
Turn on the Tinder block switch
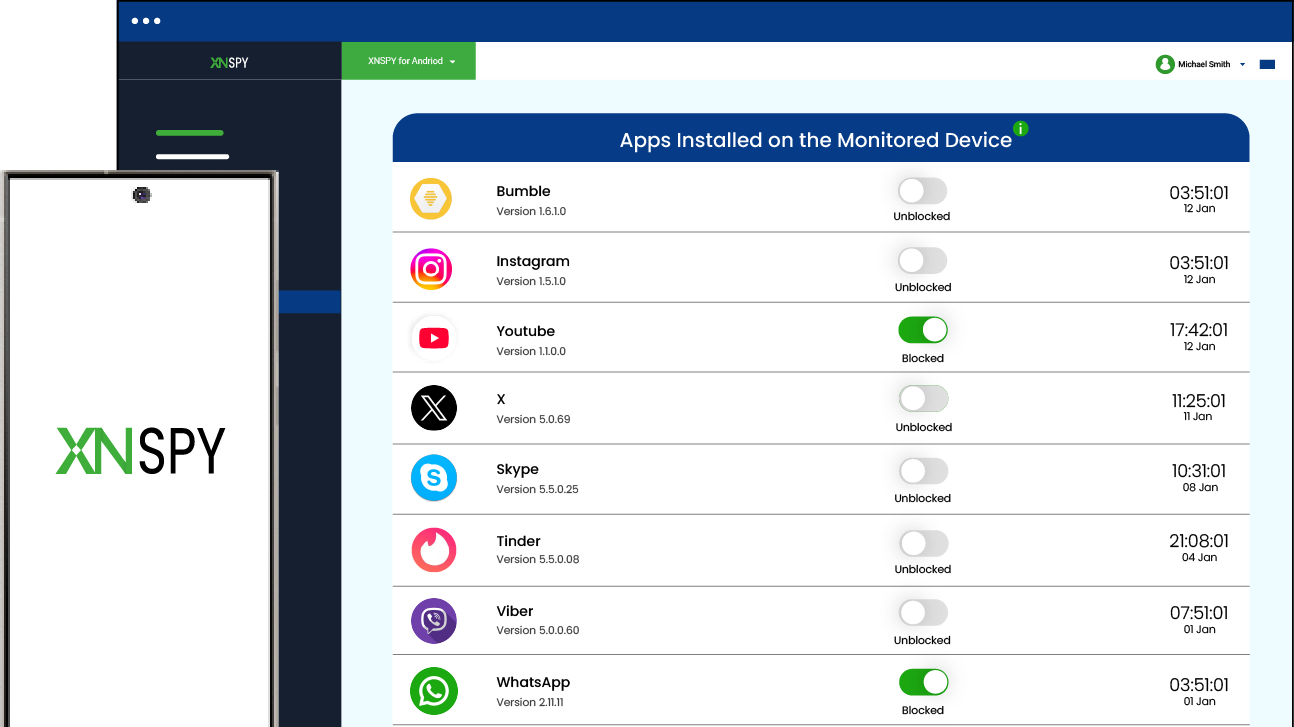[922, 543]
